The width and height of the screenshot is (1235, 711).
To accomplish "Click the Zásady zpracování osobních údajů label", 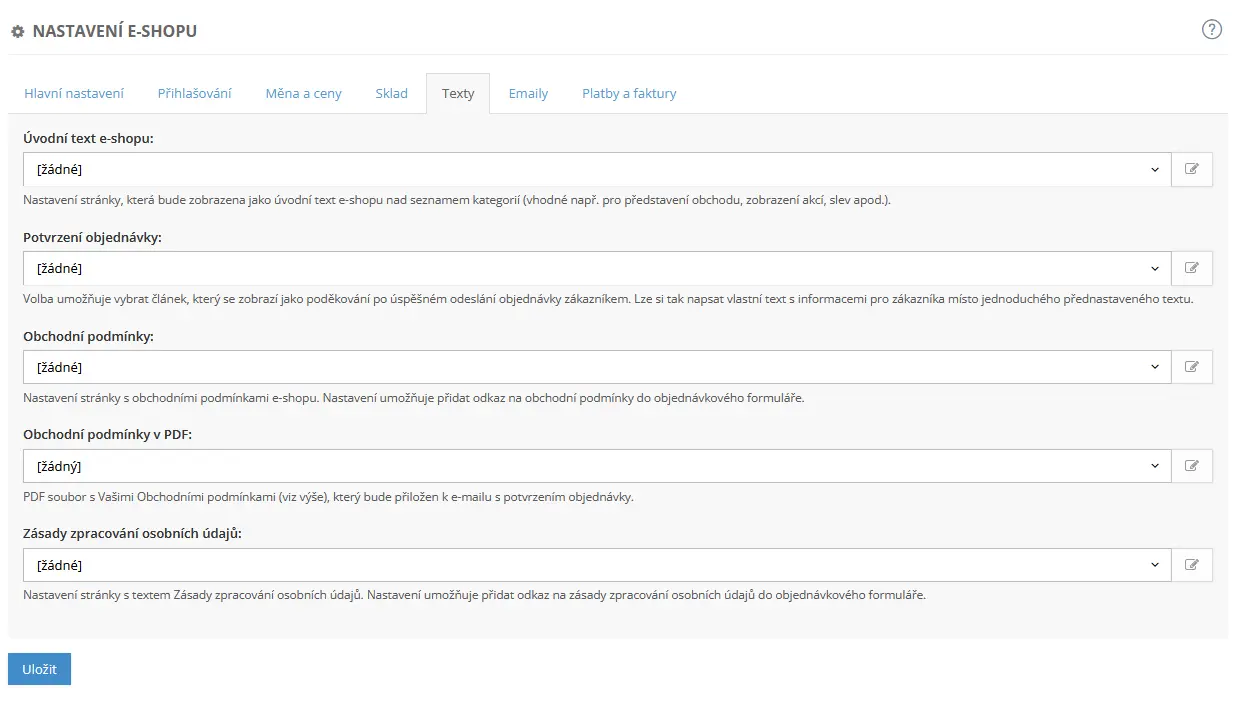I will coord(132,534).
